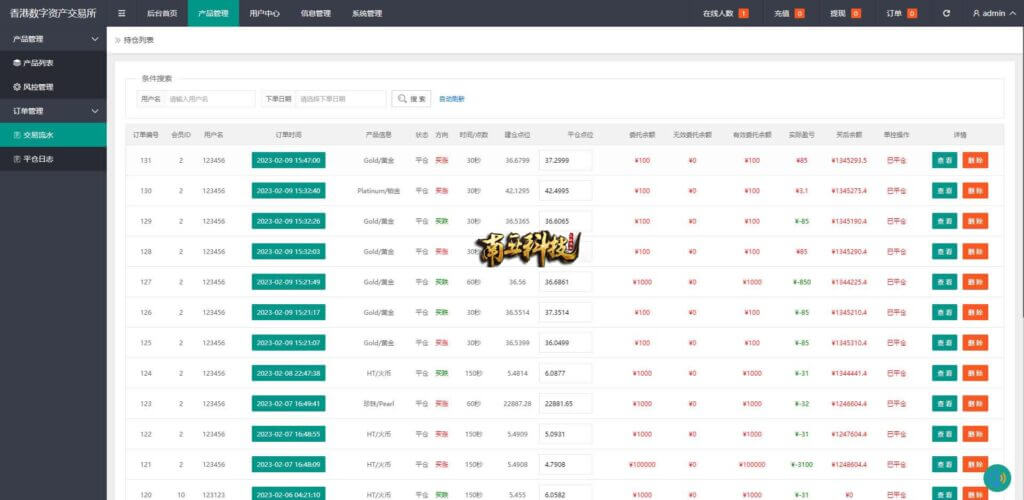Click timestamp 2023-02-09 15:47:00
This screenshot has height=500, width=1024.
(289, 160)
